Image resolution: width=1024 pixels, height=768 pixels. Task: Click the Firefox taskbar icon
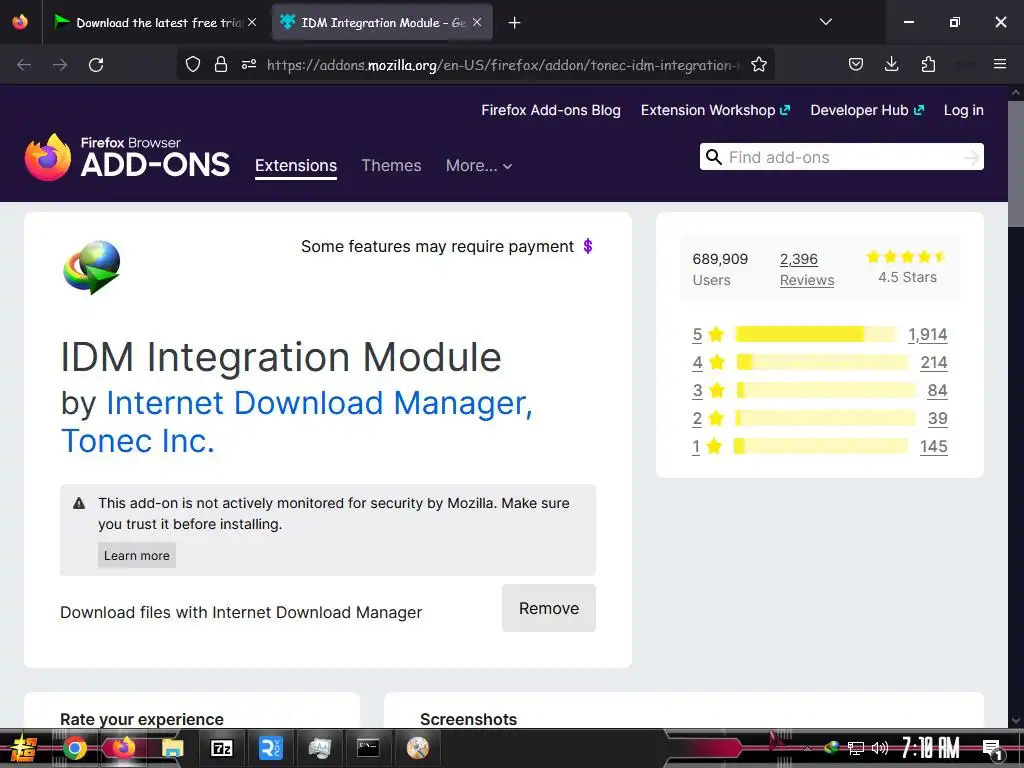tap(123, 748)
